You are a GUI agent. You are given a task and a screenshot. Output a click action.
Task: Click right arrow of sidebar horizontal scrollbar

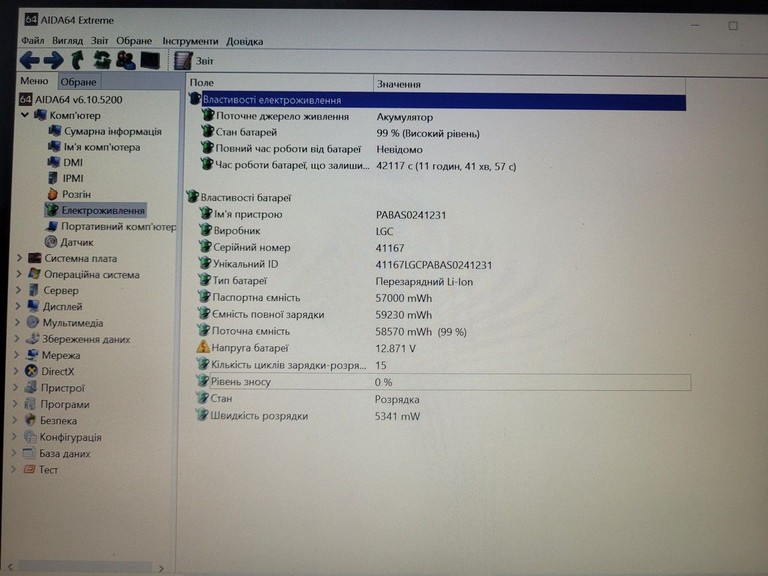162,568
